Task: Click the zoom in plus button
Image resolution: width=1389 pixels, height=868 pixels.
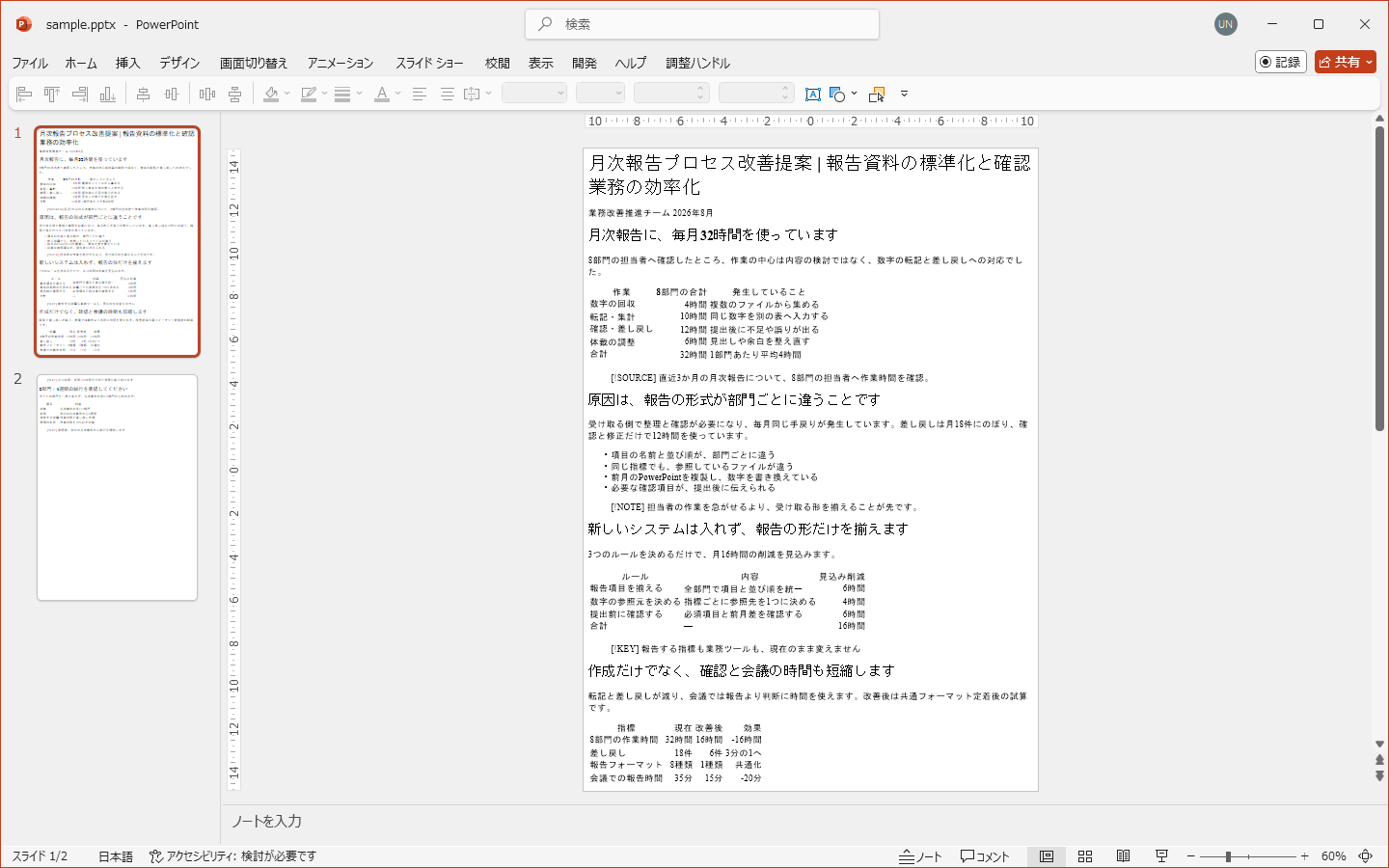Action: [x=1305, y=856]
